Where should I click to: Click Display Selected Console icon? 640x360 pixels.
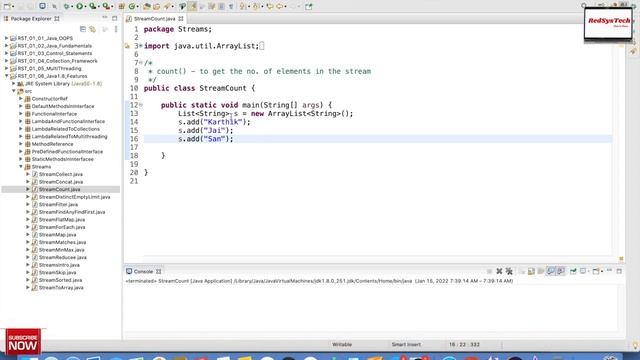(x=583, y=271)
